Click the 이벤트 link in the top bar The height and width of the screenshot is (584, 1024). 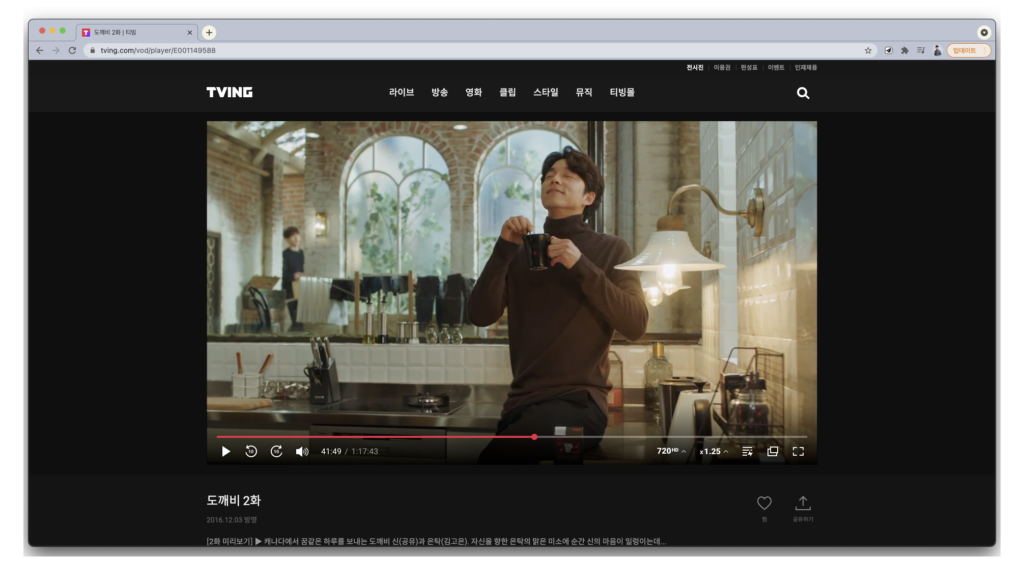[x=776, y=67]
